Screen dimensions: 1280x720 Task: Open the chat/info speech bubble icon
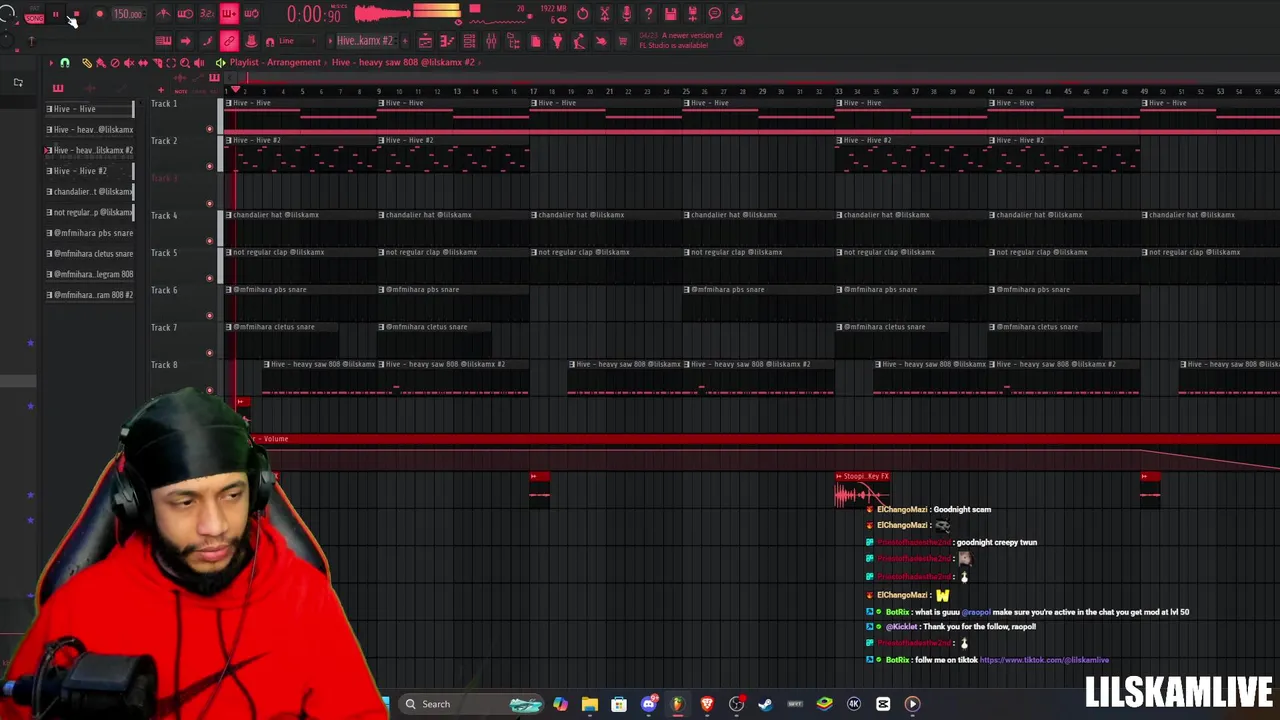click(715, 14)
